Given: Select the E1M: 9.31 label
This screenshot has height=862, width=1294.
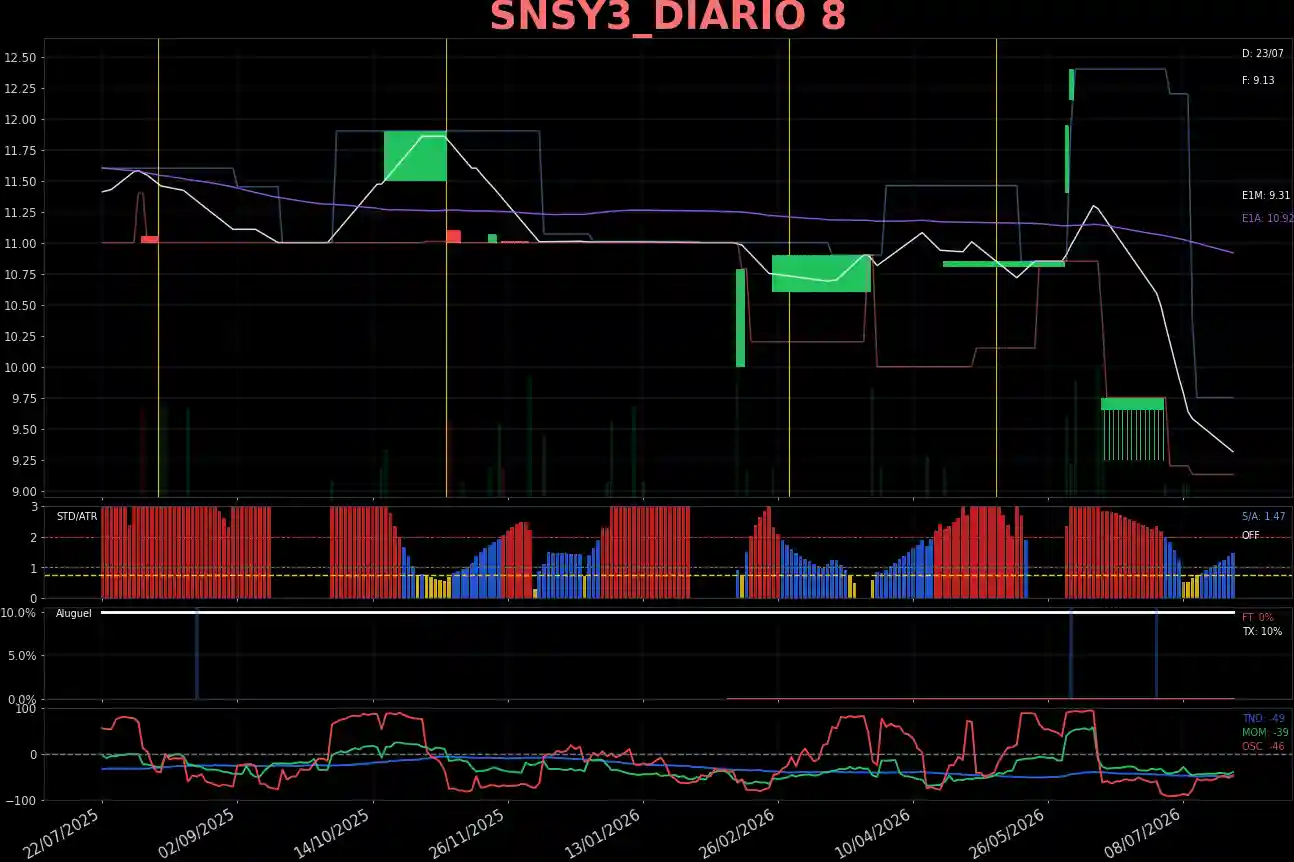Looking at the screenshot, I should (1266, 196).
